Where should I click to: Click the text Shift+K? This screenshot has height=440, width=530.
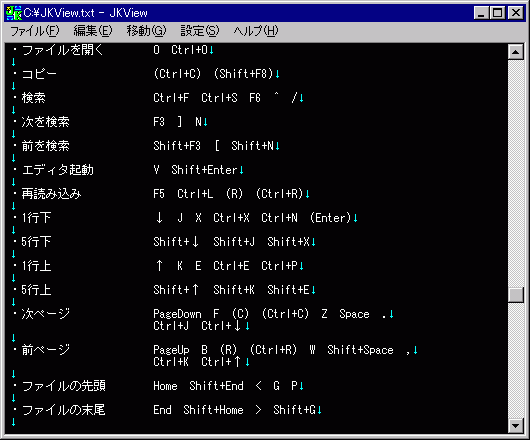point(234,290)
